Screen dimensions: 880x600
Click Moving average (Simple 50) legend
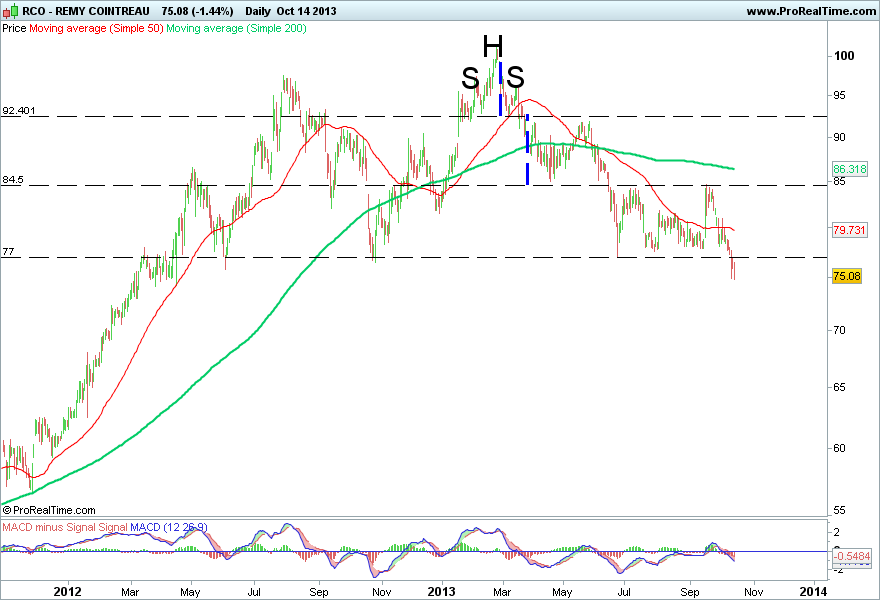(x=96, y=28)
